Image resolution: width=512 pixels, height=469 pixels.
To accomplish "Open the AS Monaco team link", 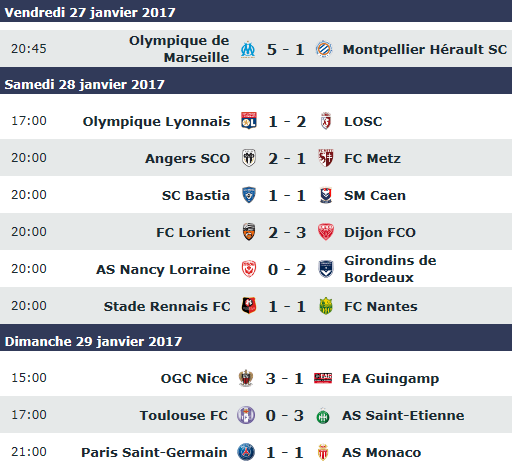I will click(x=382, y=452).
